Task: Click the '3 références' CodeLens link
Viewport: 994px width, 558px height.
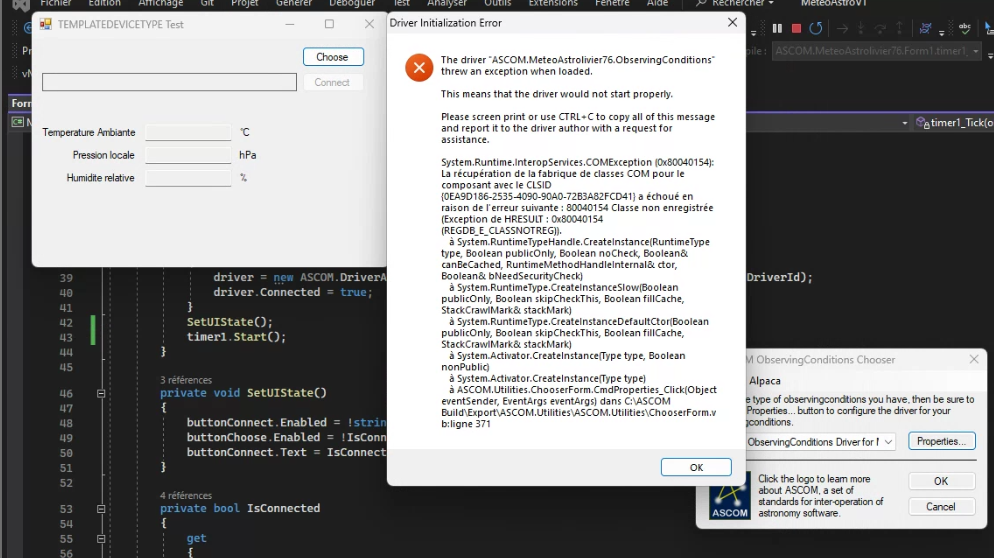Action: pos(186,380)
